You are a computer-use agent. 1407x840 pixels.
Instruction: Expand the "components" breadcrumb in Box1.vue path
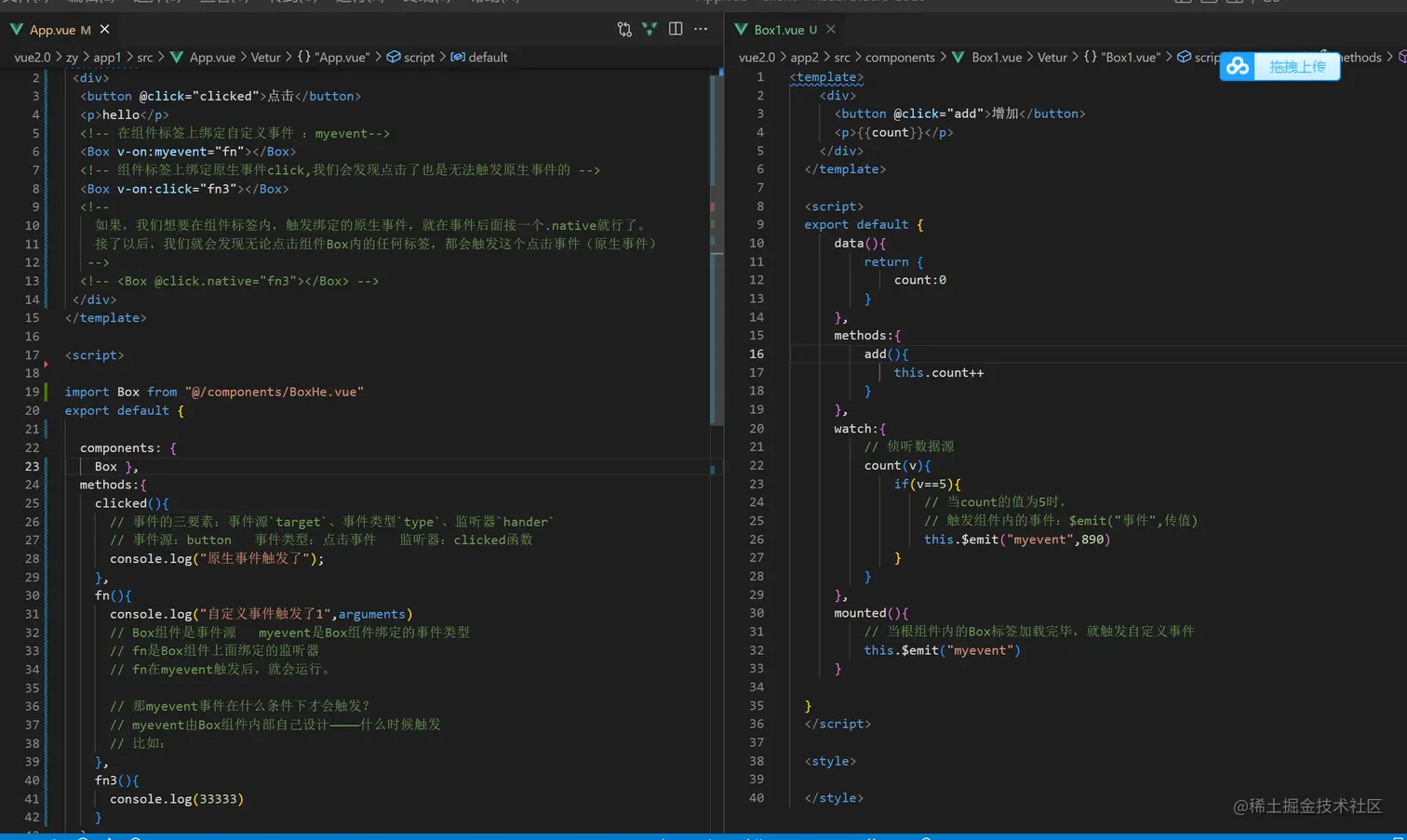pyautogui.click(x=899, y=58)
